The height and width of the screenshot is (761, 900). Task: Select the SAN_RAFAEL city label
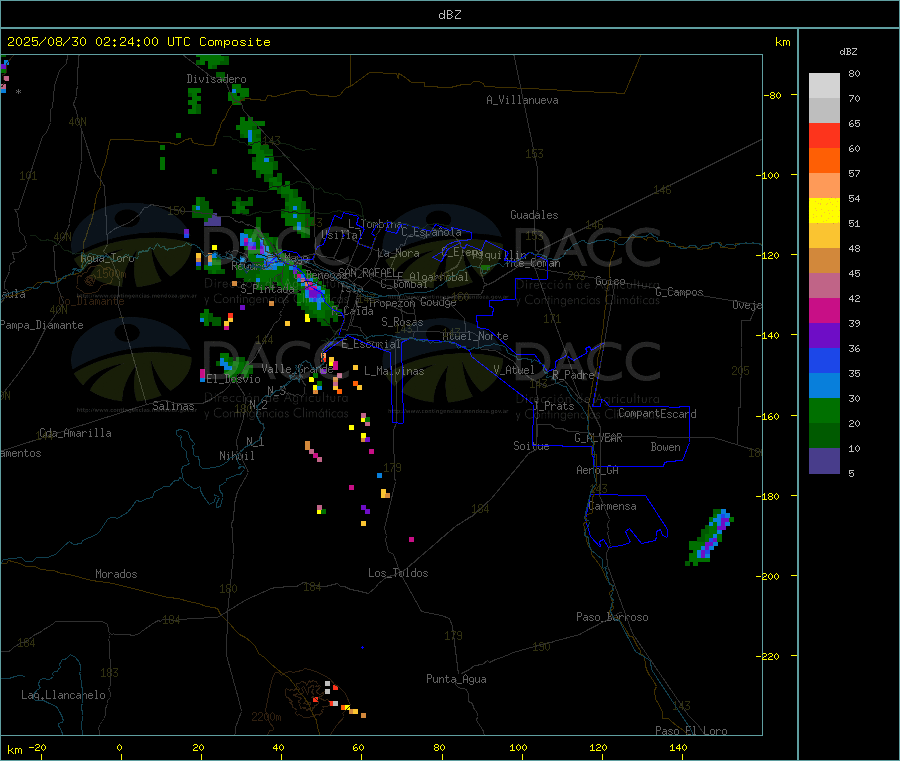(367, 272)
